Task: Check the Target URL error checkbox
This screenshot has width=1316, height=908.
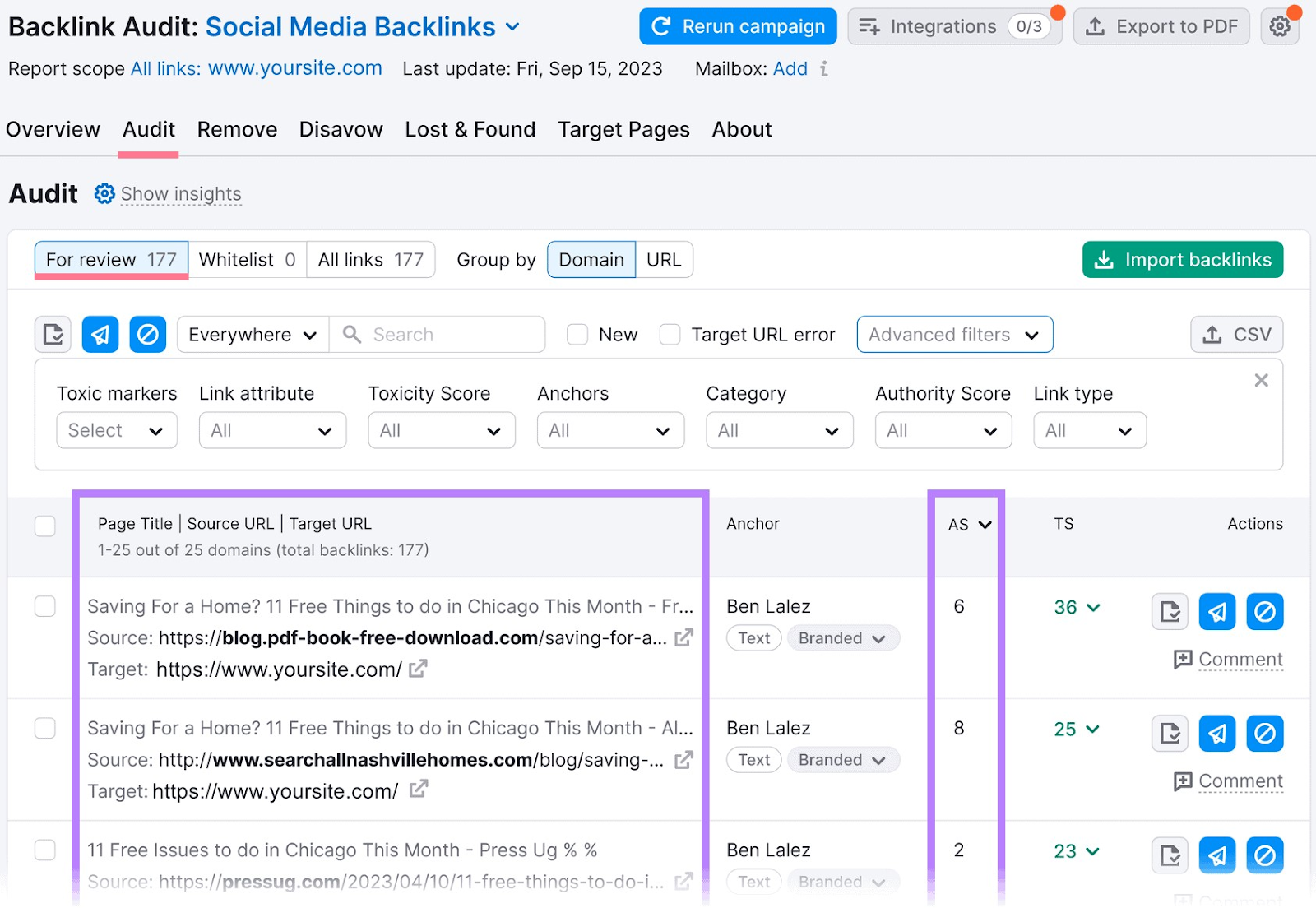Action: [x=670, y=334]
